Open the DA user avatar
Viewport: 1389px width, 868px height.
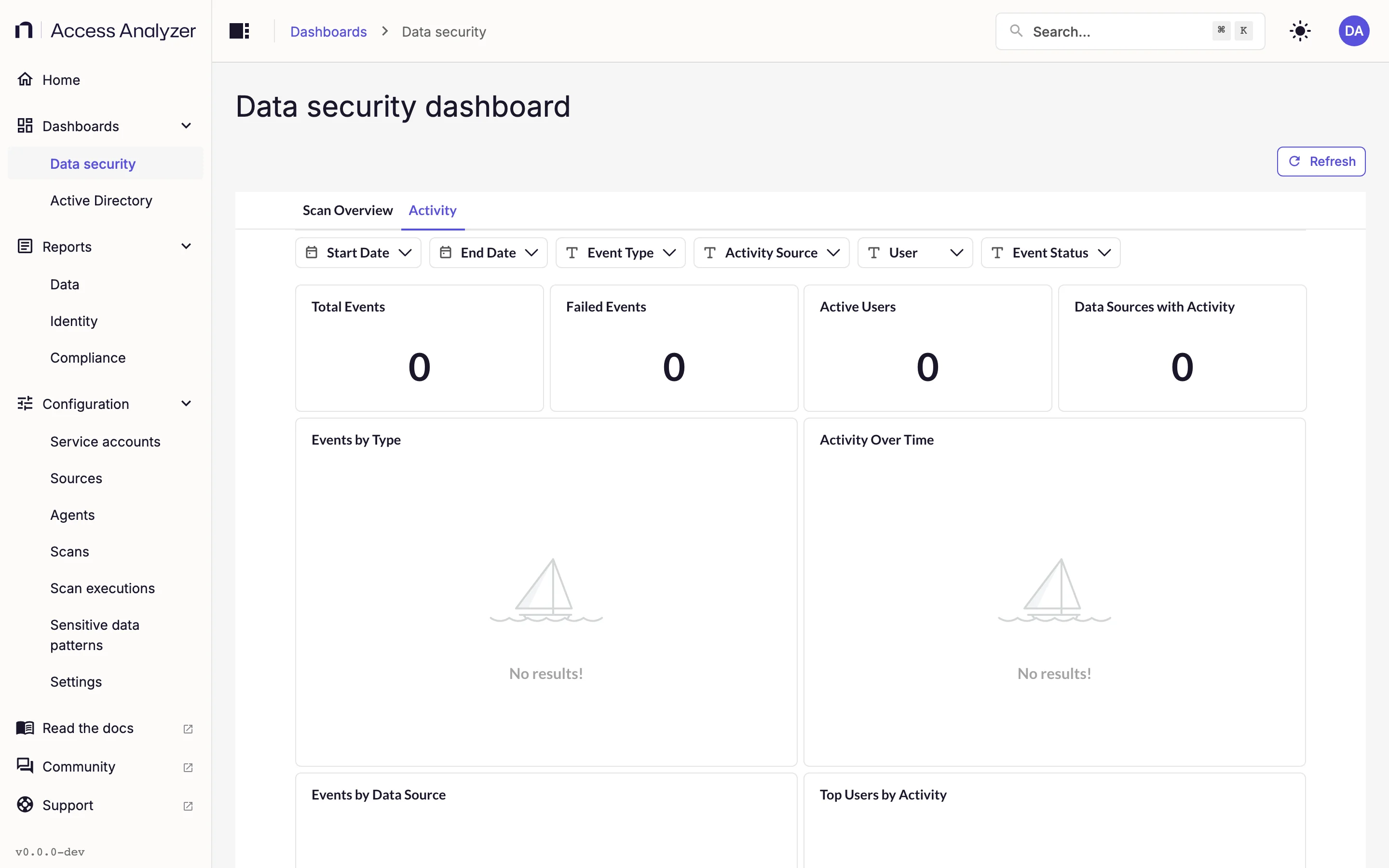point(1354,31)
